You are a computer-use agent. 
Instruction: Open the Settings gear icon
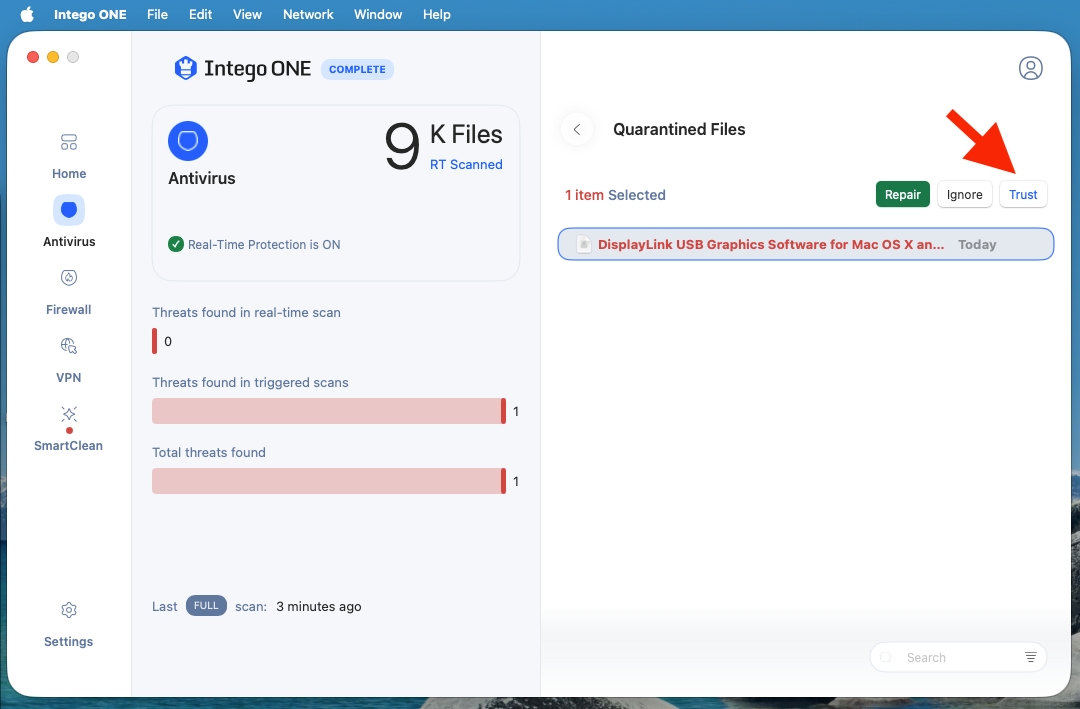[x=69, y=610]
